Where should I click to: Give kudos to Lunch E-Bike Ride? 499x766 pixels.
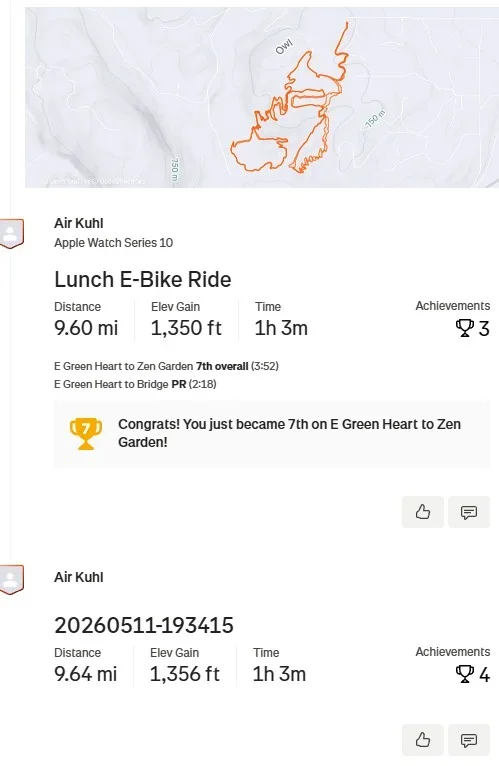(423, 512)
